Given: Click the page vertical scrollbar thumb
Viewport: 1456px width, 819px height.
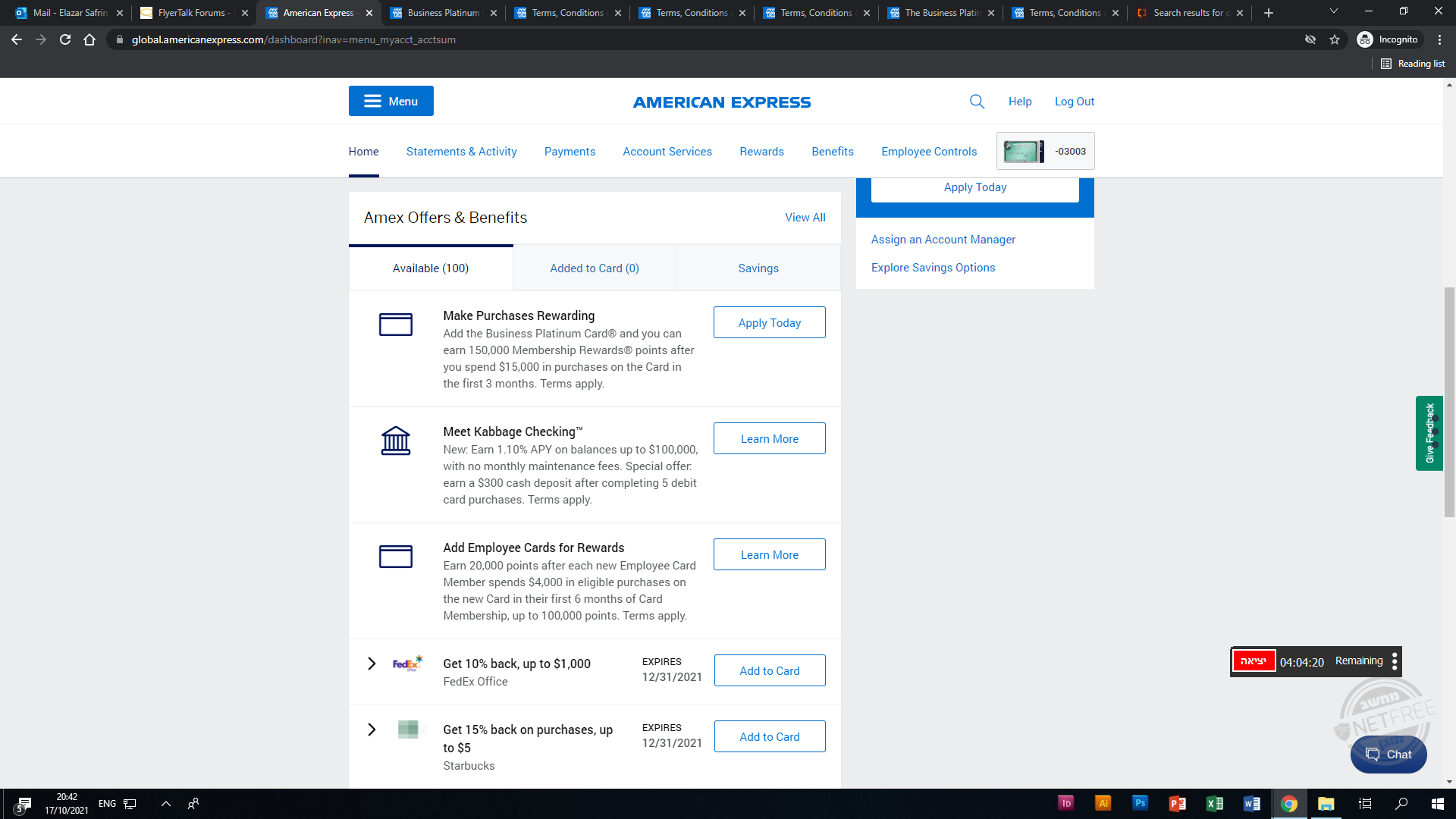Looking at the screenshot, I should pos(1449,402).
